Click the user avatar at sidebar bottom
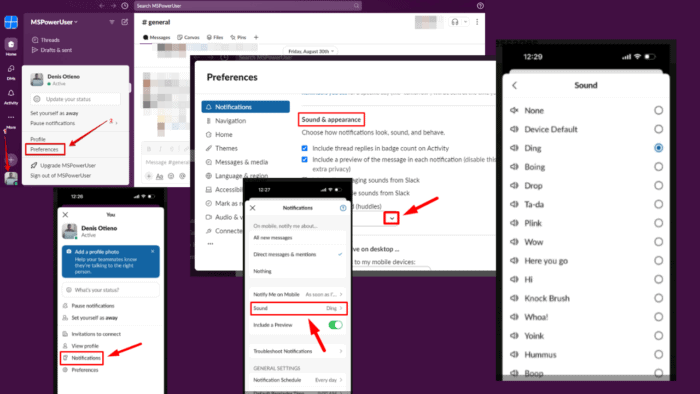This screenshot has height=394, width=700. [x=11, y=178]
